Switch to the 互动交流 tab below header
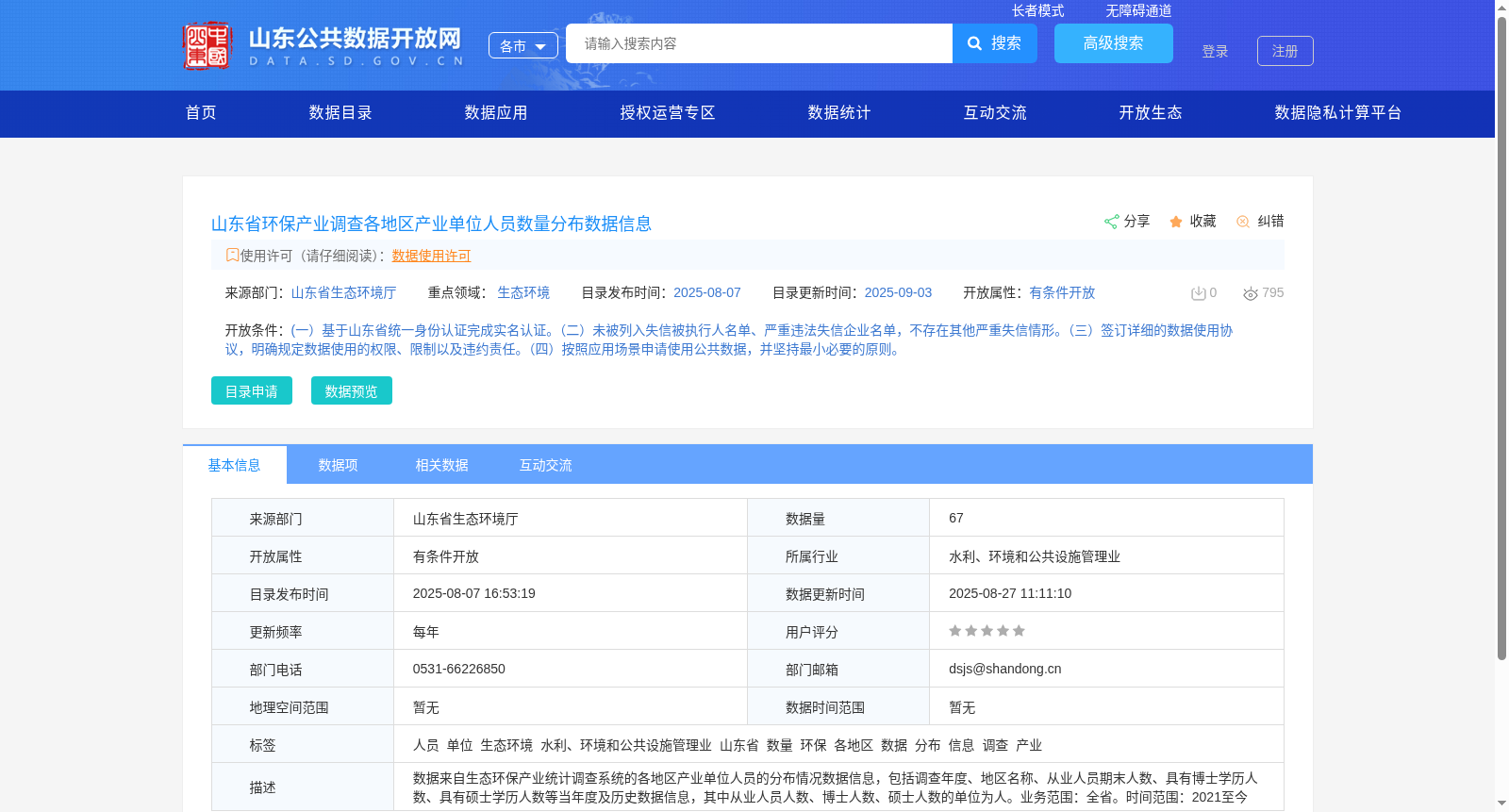This screenshot has height=812, width=1509. (546, 465)
